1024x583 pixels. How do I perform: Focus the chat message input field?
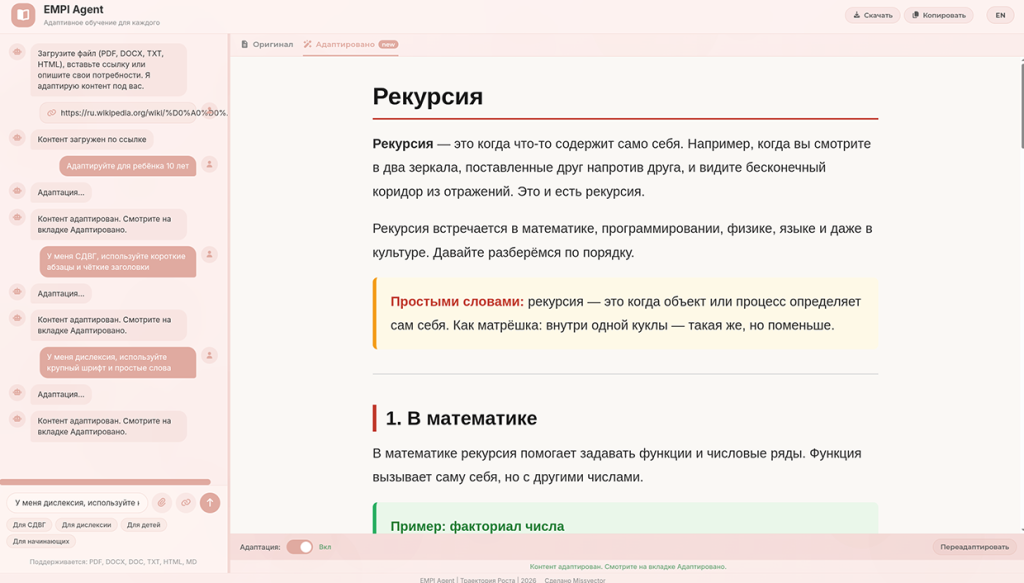point(77,503)
